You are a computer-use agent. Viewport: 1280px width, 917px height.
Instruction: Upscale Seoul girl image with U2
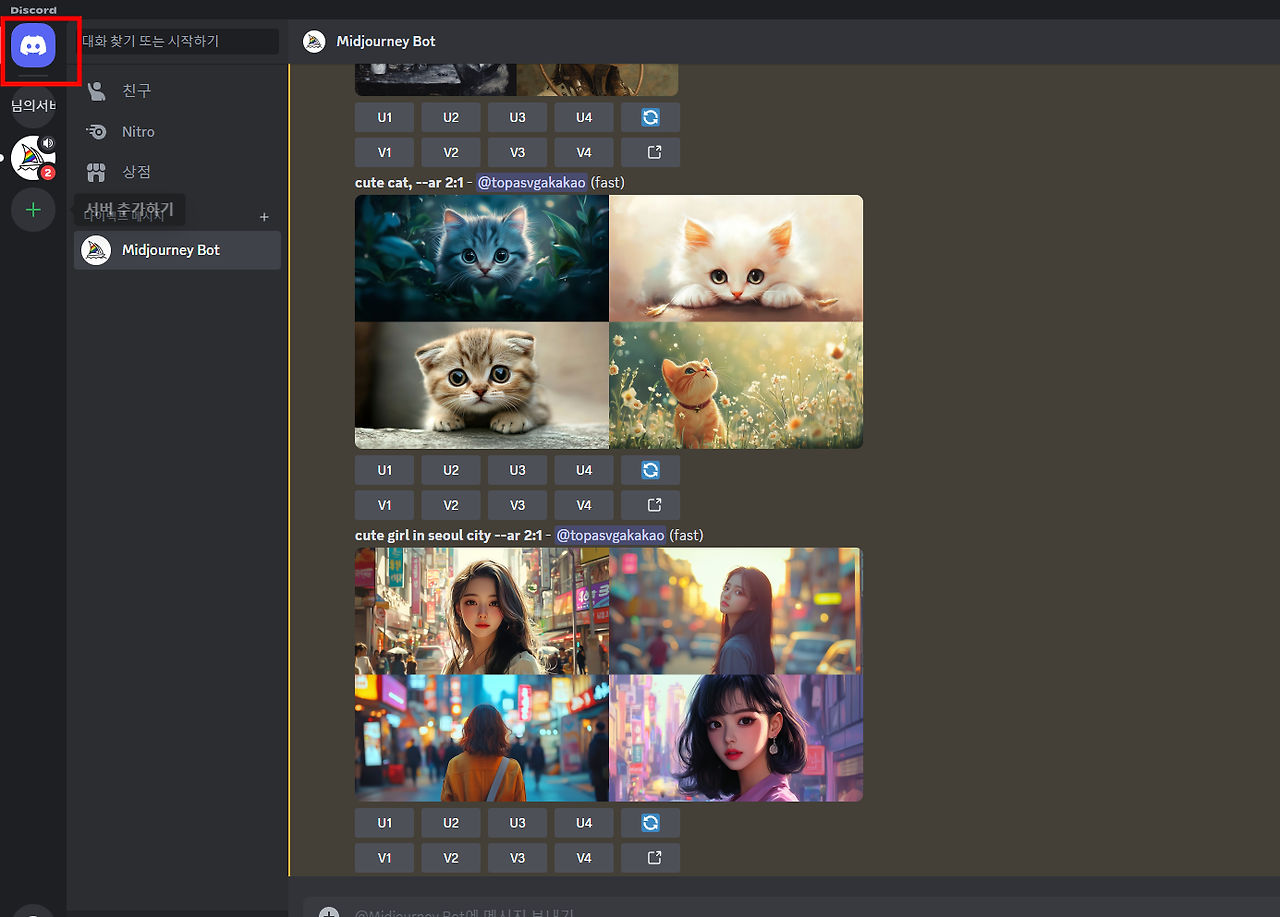pos(451,823)
